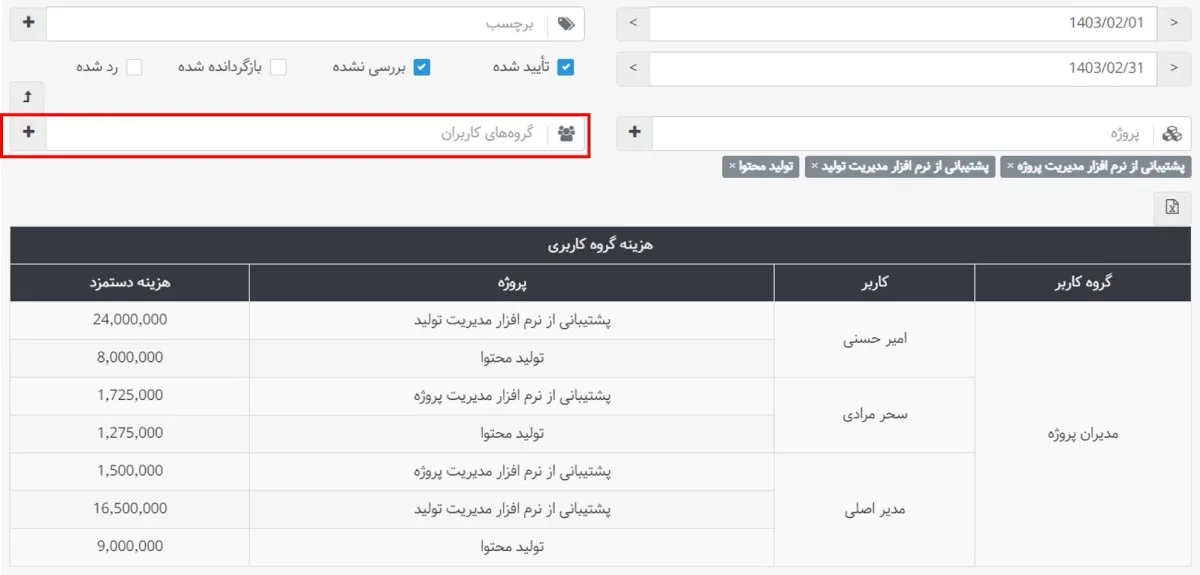Click the کاربر column header

tap(874, 283)
